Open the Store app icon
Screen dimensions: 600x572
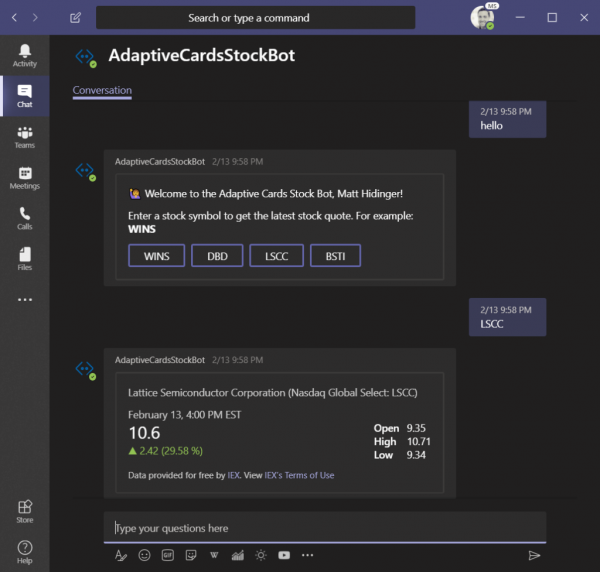[25, 511]
